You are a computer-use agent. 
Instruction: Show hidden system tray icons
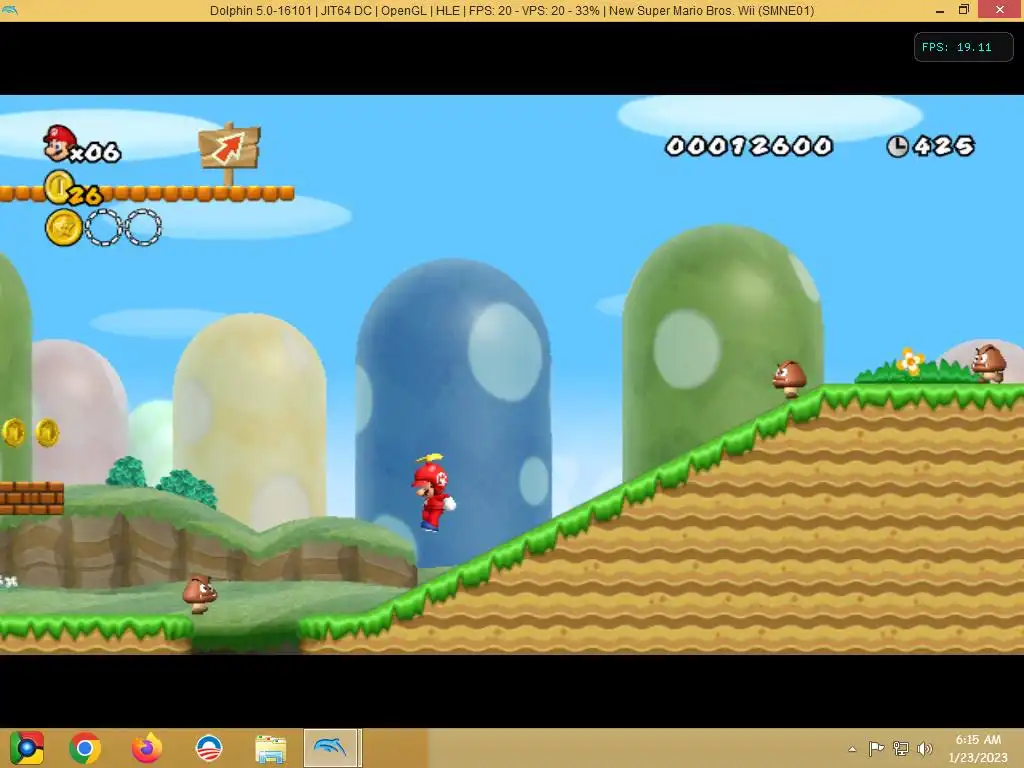[852, 749]
